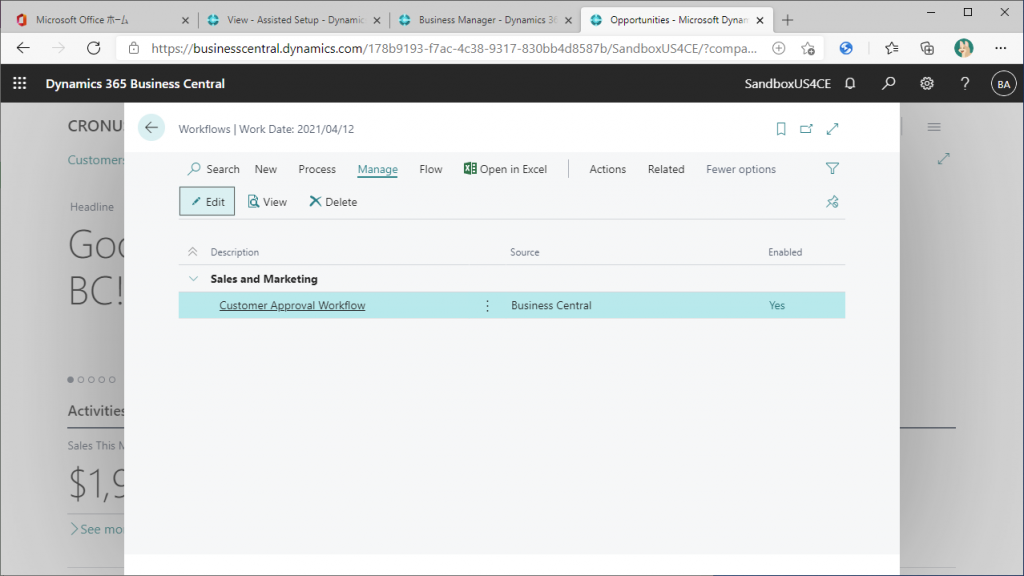1024x576 pixels.
Task: Click the Description column header
Action: 234,252
